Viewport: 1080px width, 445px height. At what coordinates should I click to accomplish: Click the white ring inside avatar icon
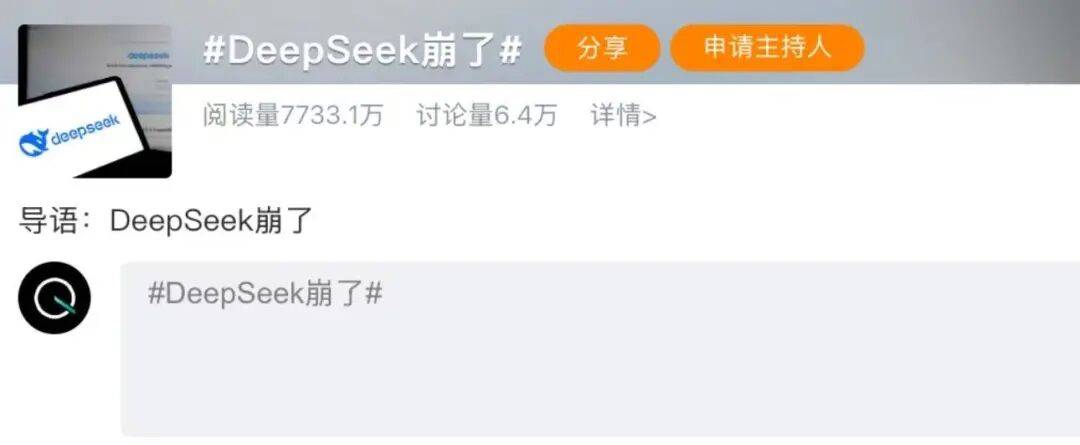point(54,298)
